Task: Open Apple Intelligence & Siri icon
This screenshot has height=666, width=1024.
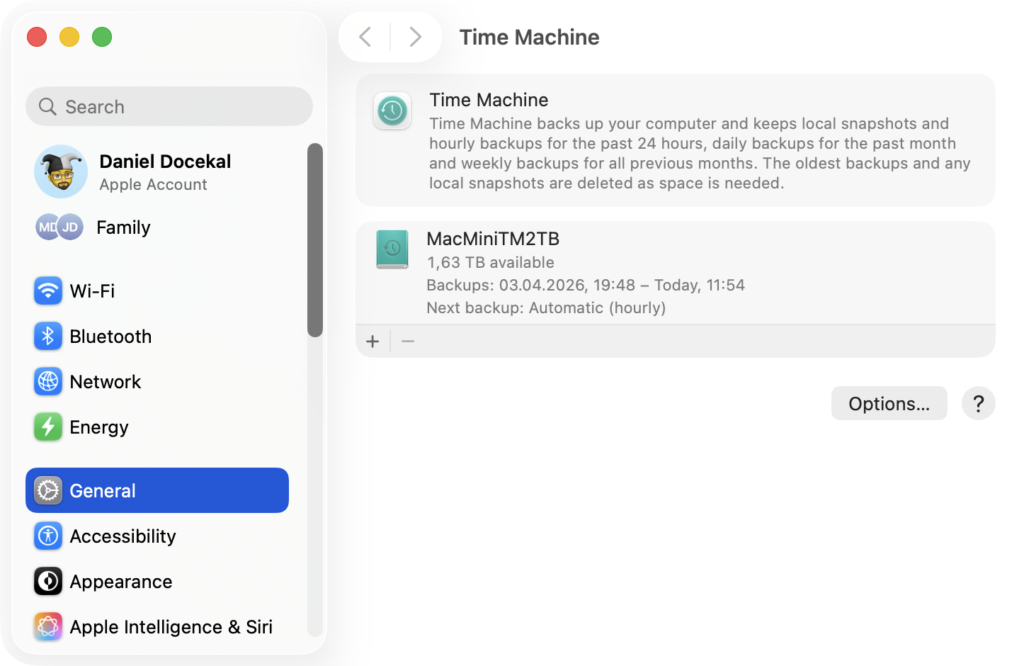Action: (x=48, y=627)
